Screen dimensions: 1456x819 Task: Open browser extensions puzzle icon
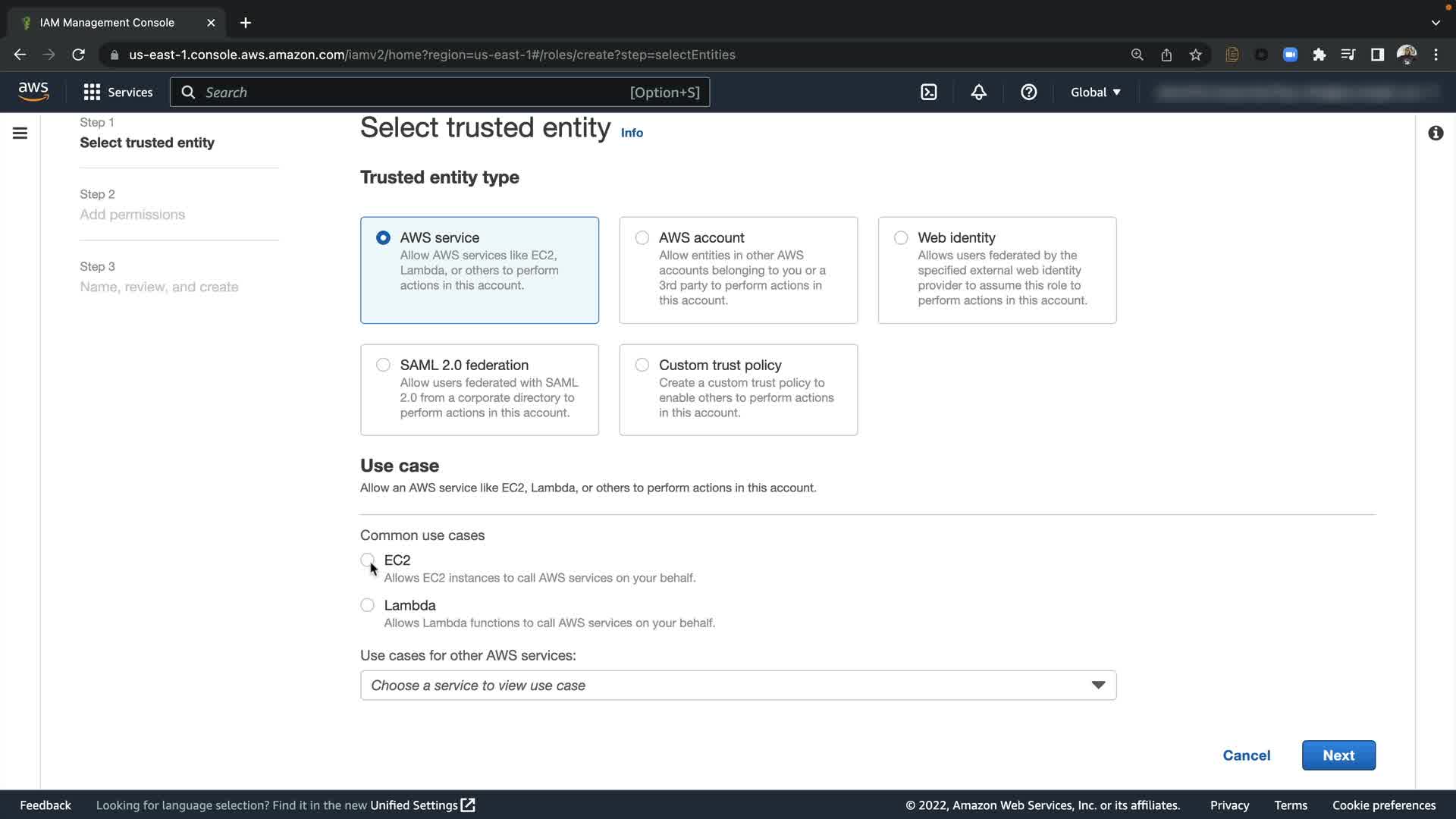point(1319,55)
